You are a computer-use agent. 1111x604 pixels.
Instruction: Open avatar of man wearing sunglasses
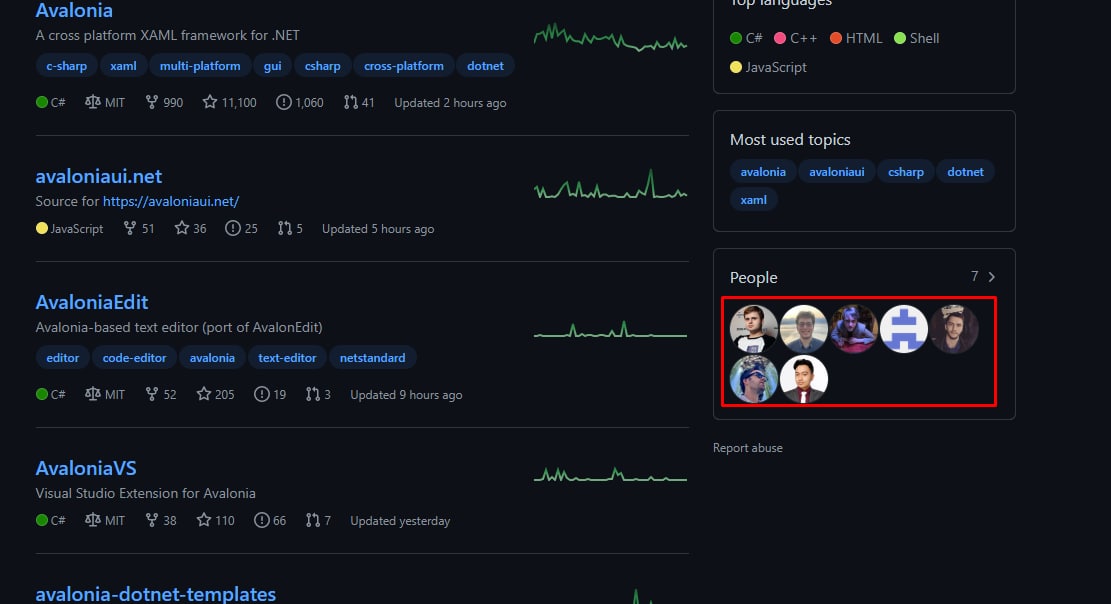tap(754, 379)
